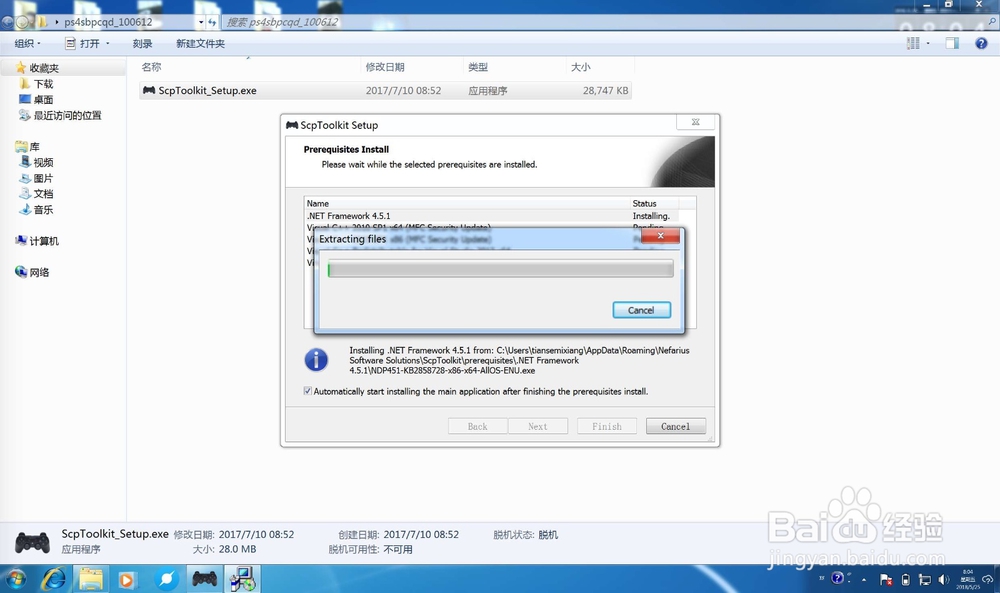Close the ScpToolkit Setup window
The image size is (1000, 593).
695,122
